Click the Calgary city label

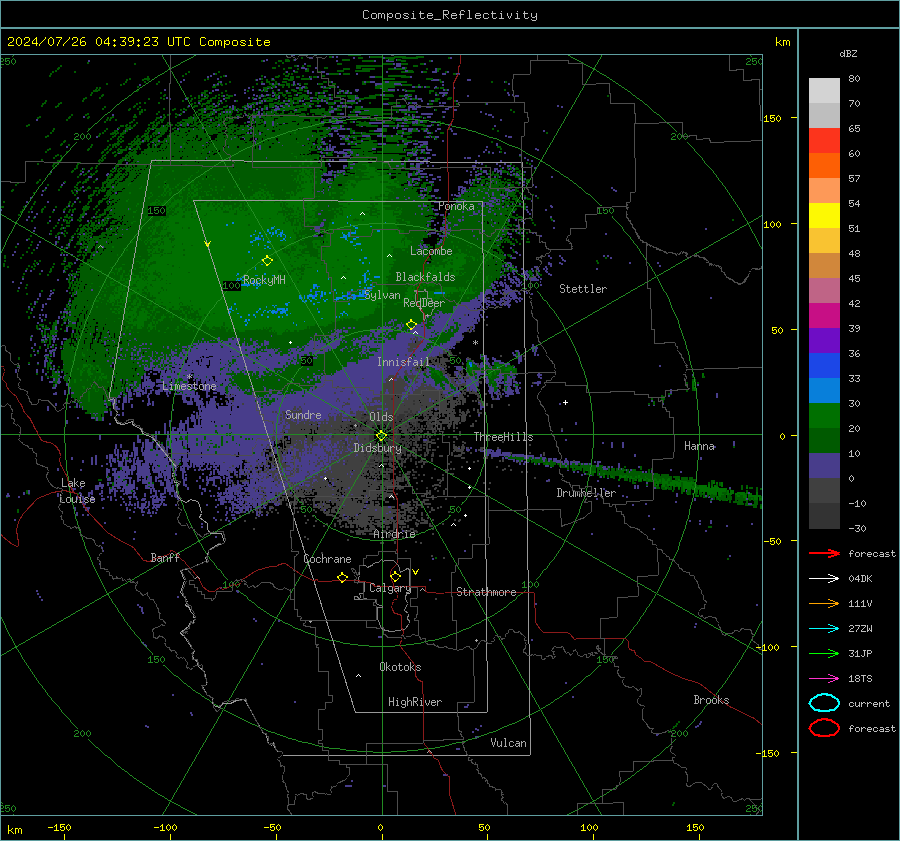click(390, 588)
